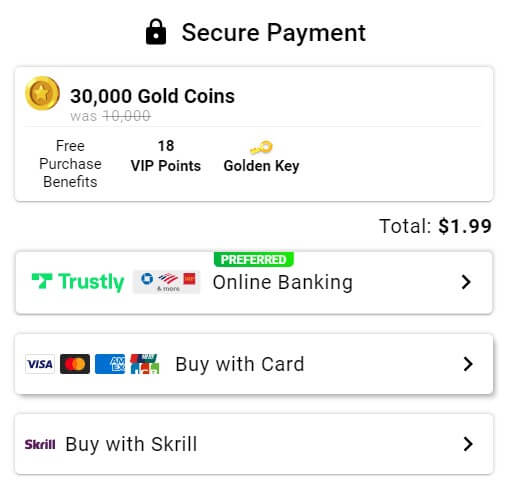Expand the Buy with Card chevron
510x492 pixels.
click(468, 364)
